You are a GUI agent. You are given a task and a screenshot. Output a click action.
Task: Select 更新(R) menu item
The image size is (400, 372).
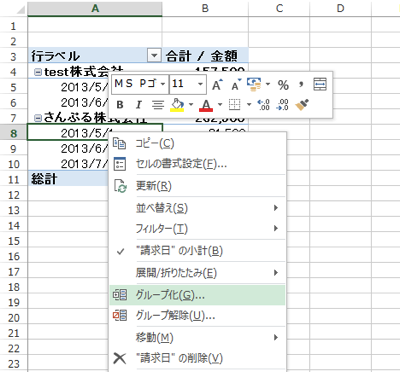[198, 186]
